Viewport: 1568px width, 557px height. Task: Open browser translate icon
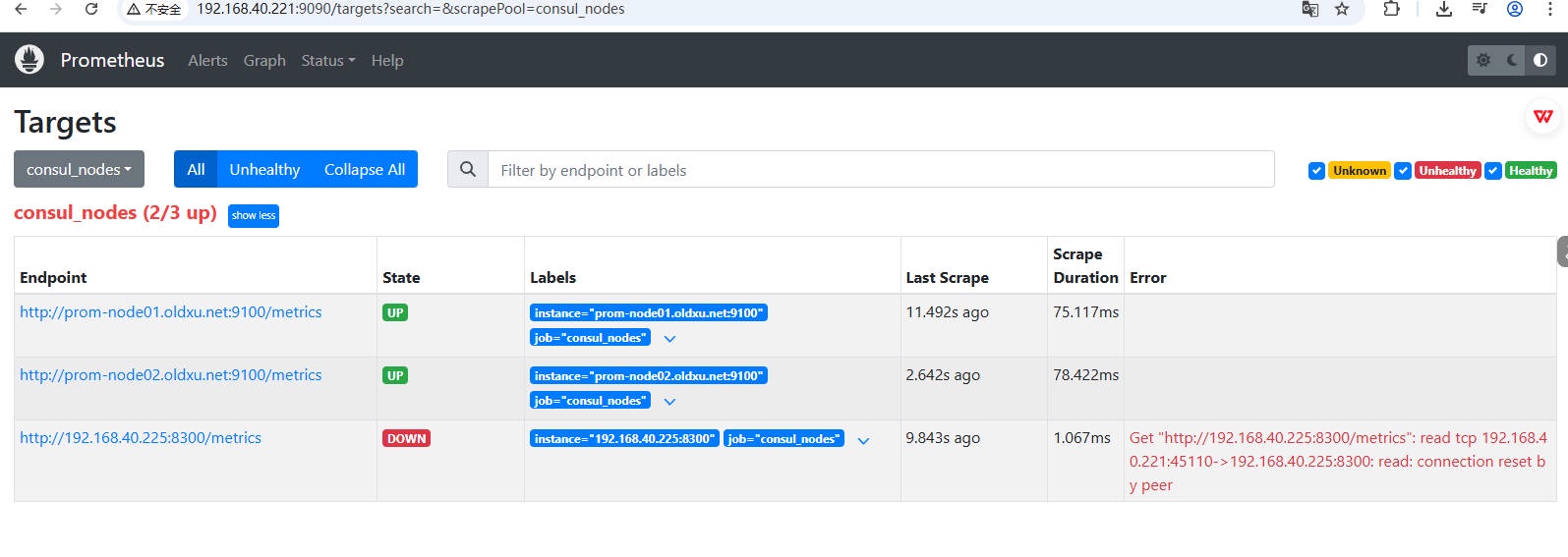tap(1309, 9)
